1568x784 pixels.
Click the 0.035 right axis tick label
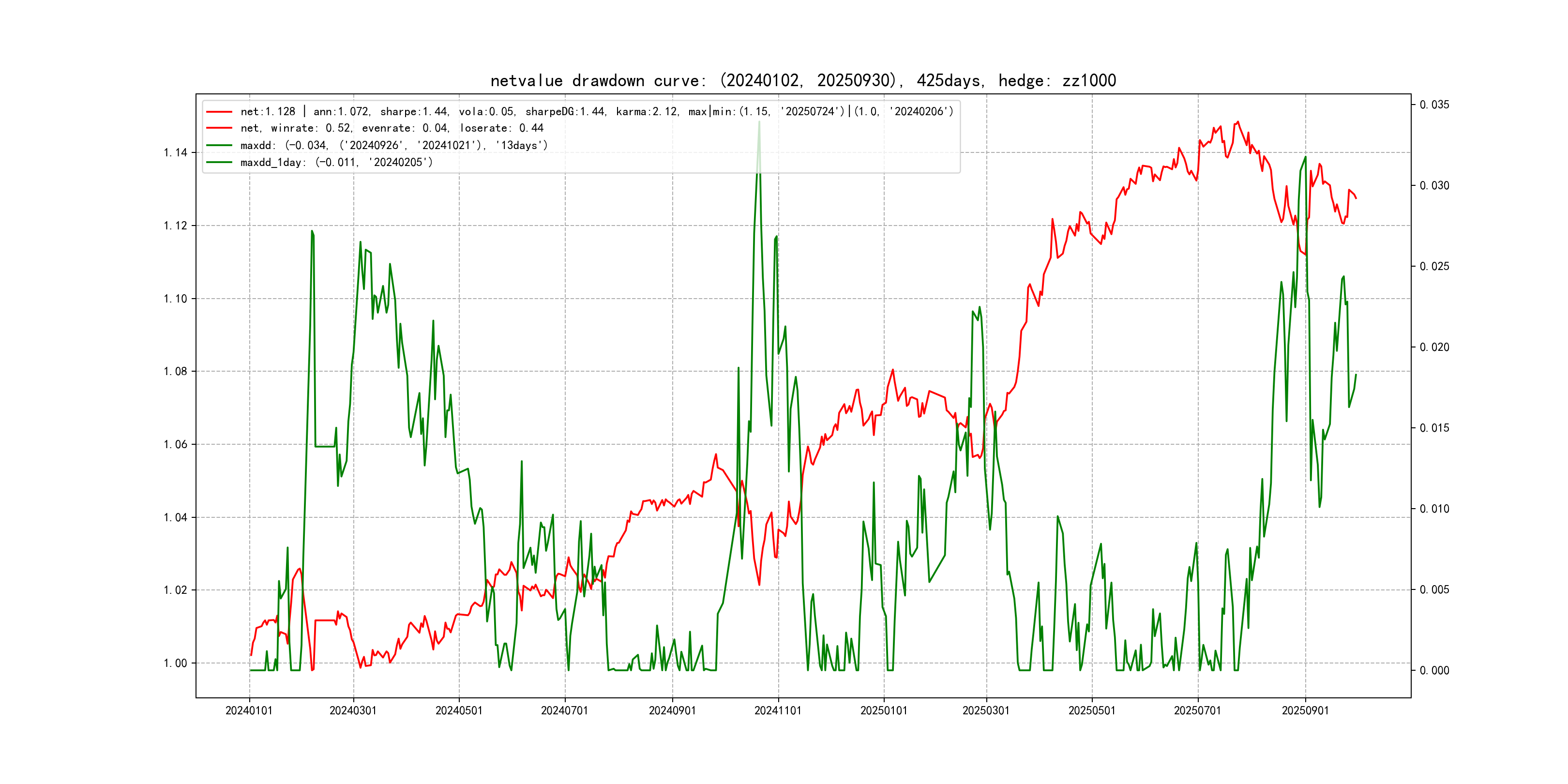(x=1434, y=105)
